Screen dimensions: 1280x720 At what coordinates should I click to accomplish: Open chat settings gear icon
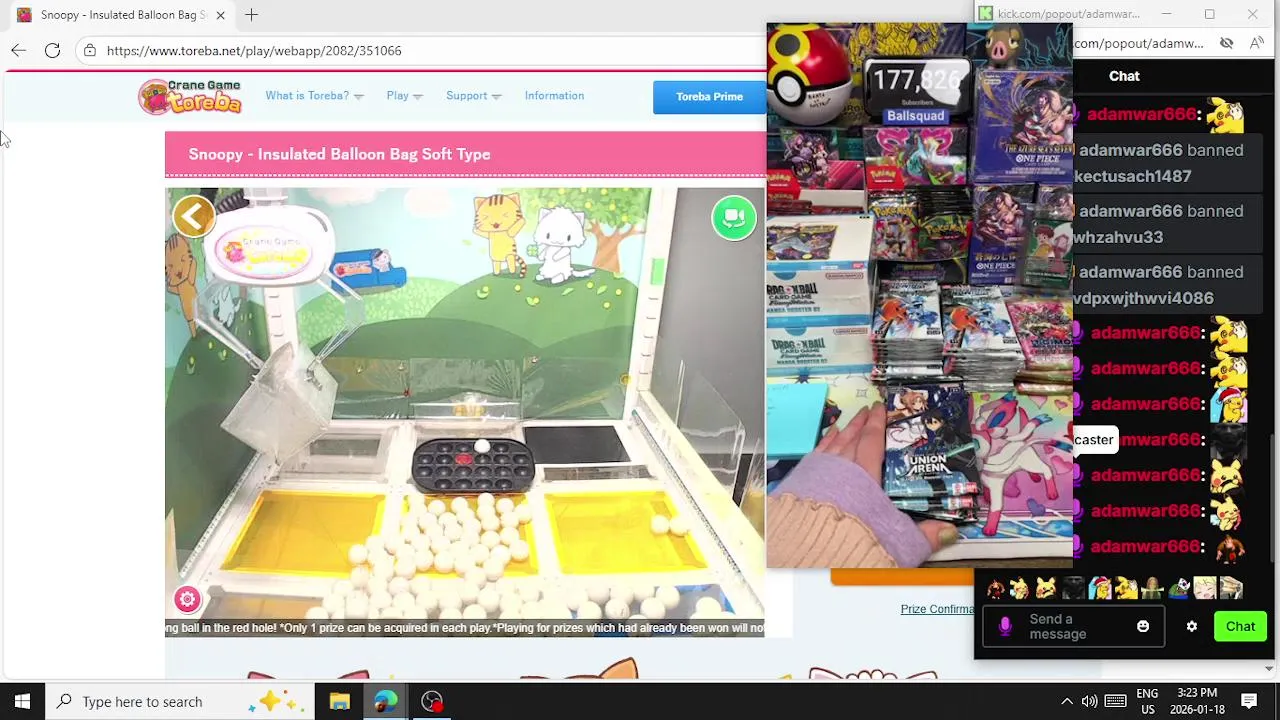pyautogui.click(x=1191, y=627)
